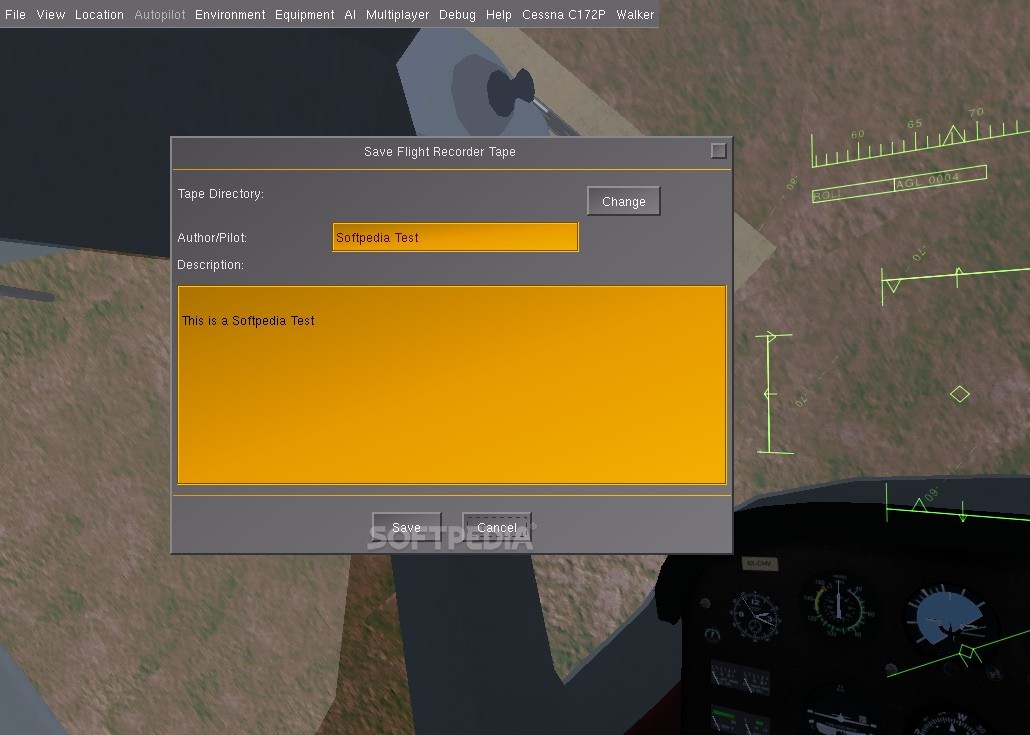Screen dimensions: 1030x735
Task: Open the Location menu
Action: (x=99, y=14)
